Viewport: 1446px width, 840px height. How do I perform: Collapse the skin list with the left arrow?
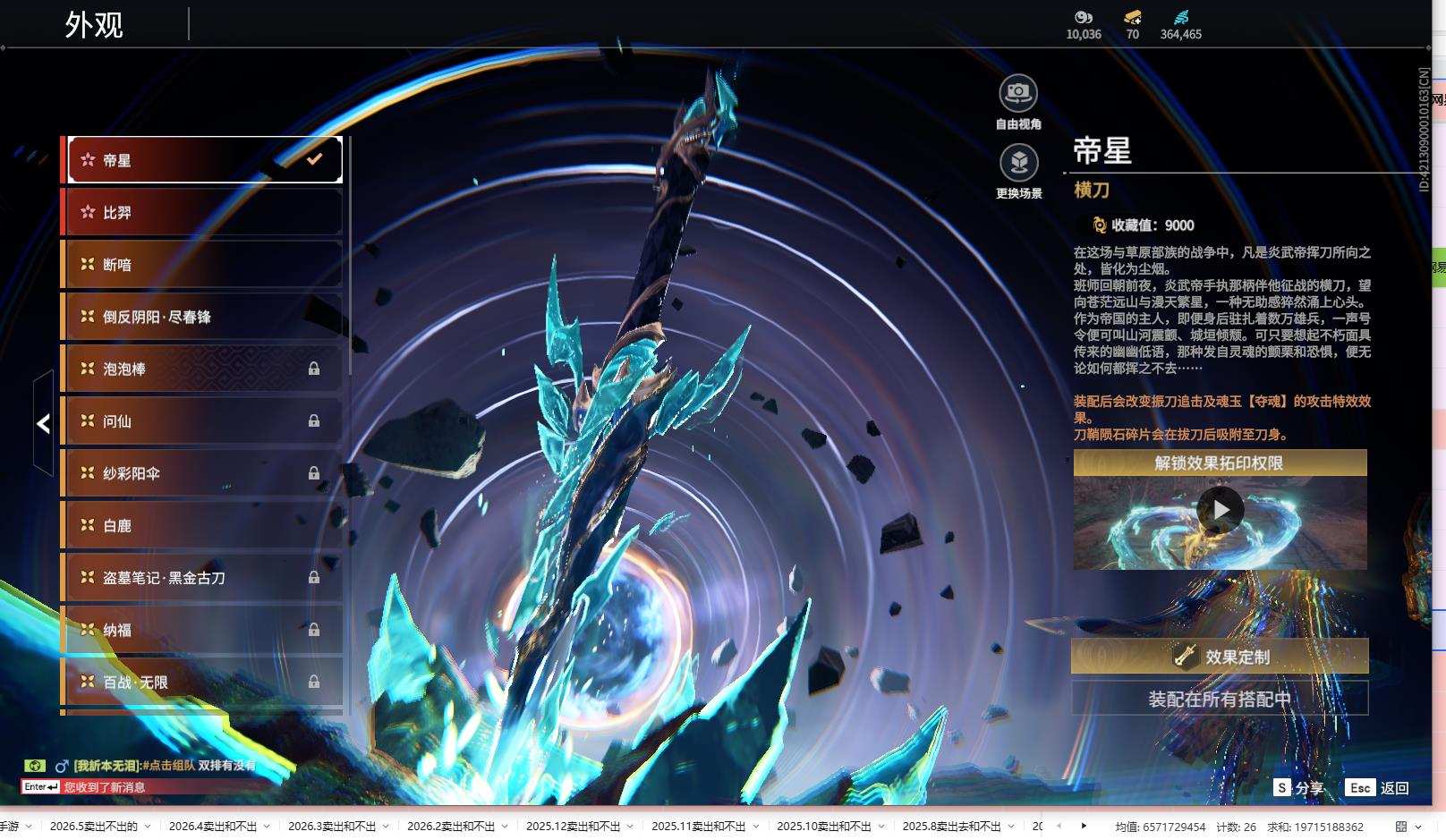click(43, 423)
